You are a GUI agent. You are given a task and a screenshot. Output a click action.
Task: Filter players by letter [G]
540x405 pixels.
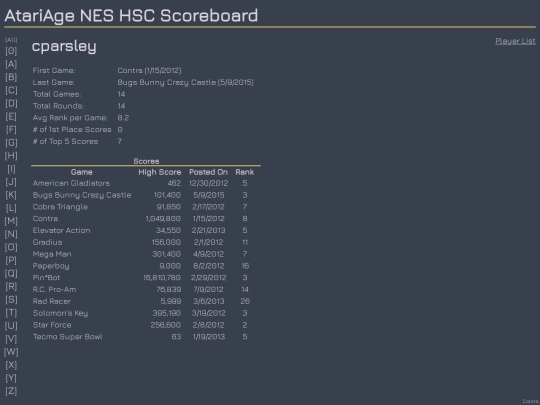(11, 143)
